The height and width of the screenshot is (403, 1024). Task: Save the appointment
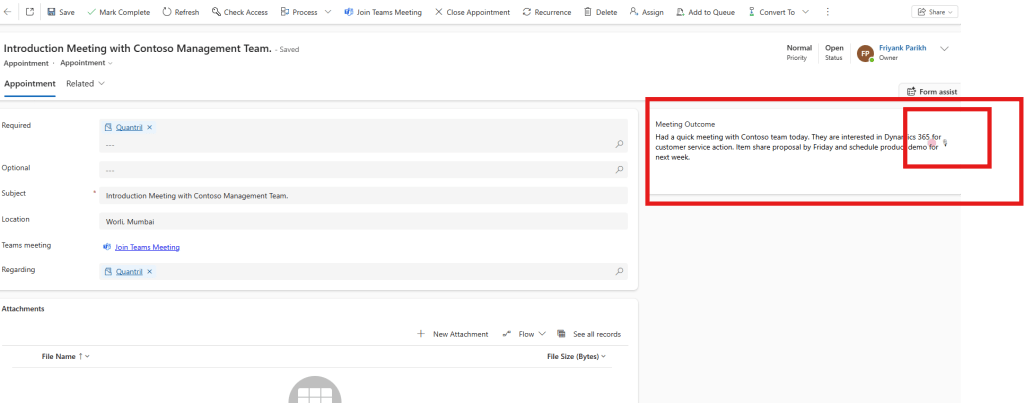click(x=61, y=12)
